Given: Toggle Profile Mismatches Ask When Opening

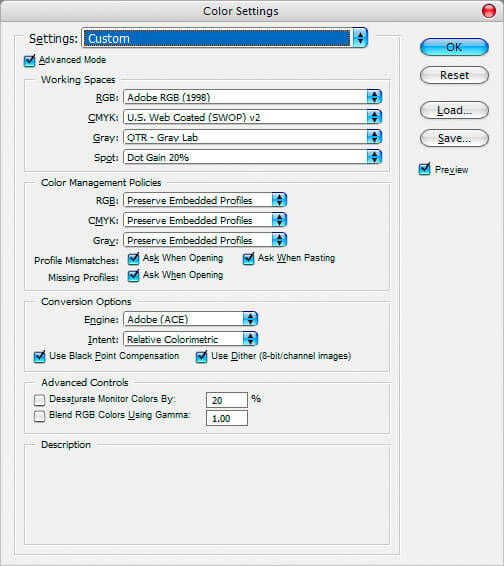Looking at the screenshot, I should click(133, 258).
